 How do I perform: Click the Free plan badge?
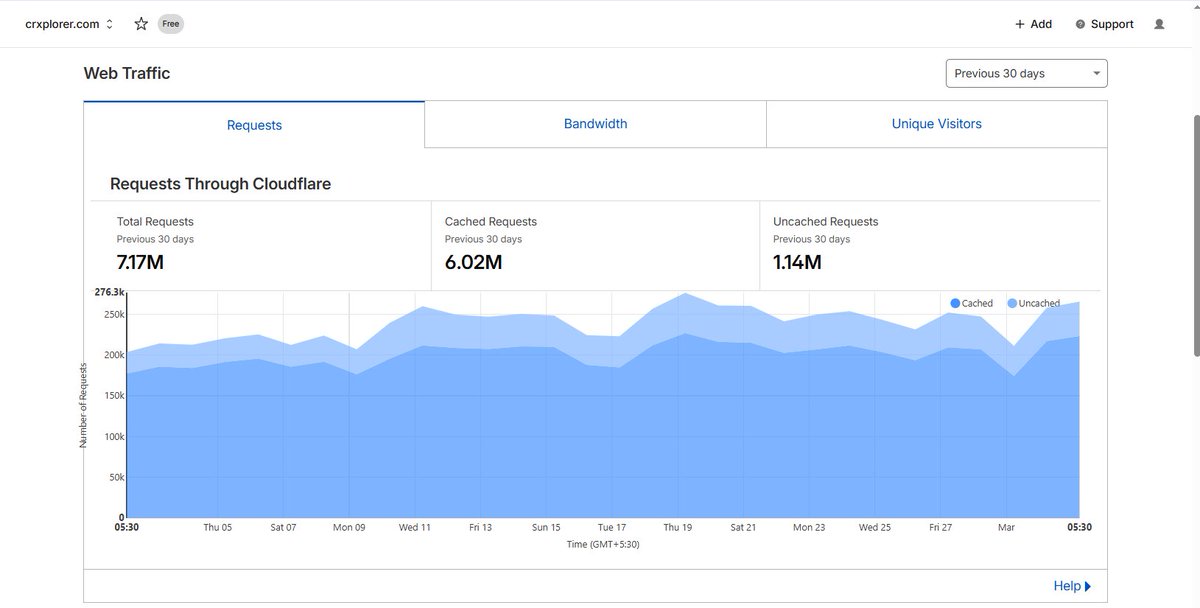(x=170, y=24)
